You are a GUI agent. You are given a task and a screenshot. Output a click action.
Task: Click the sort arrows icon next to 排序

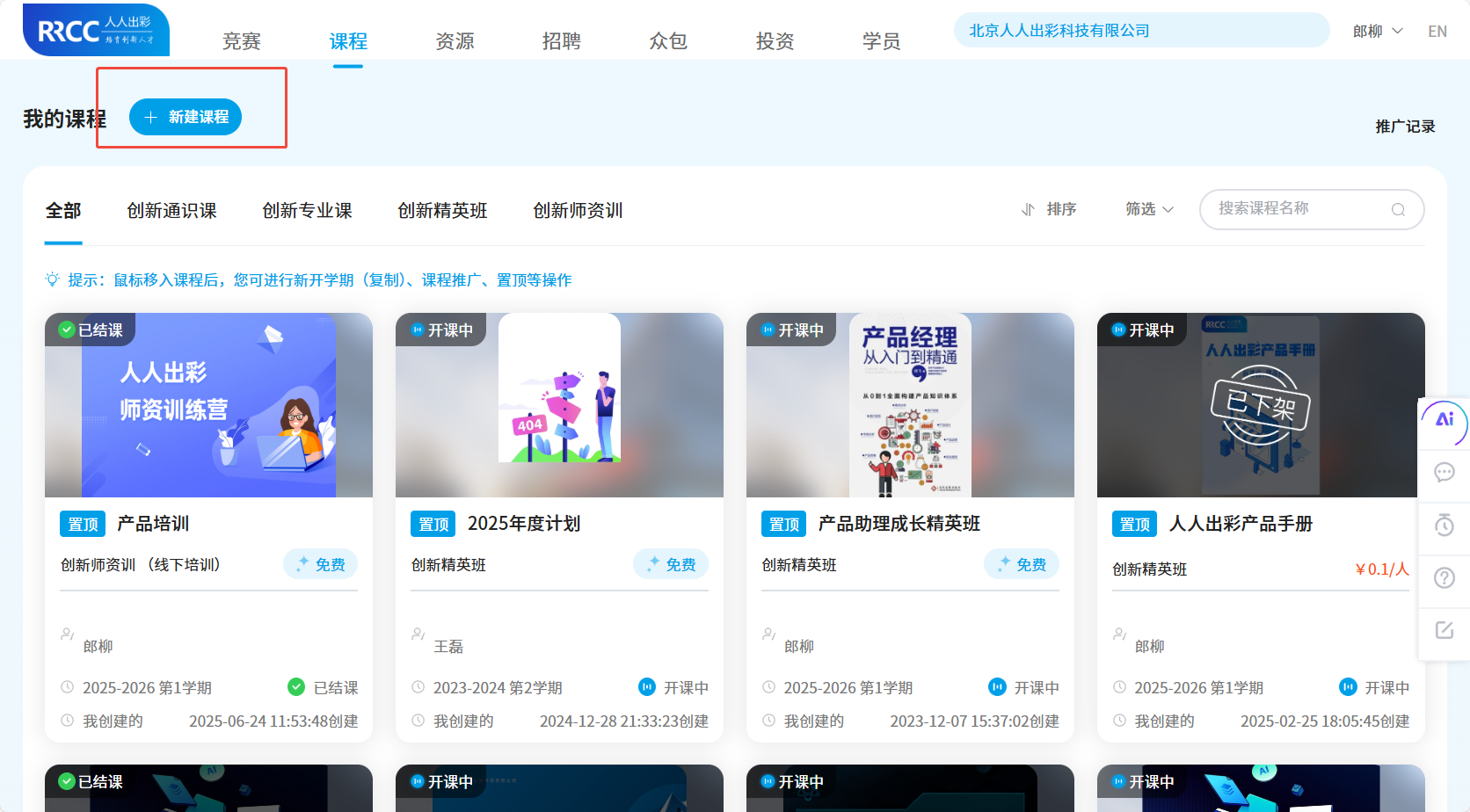coord(1027,209)
